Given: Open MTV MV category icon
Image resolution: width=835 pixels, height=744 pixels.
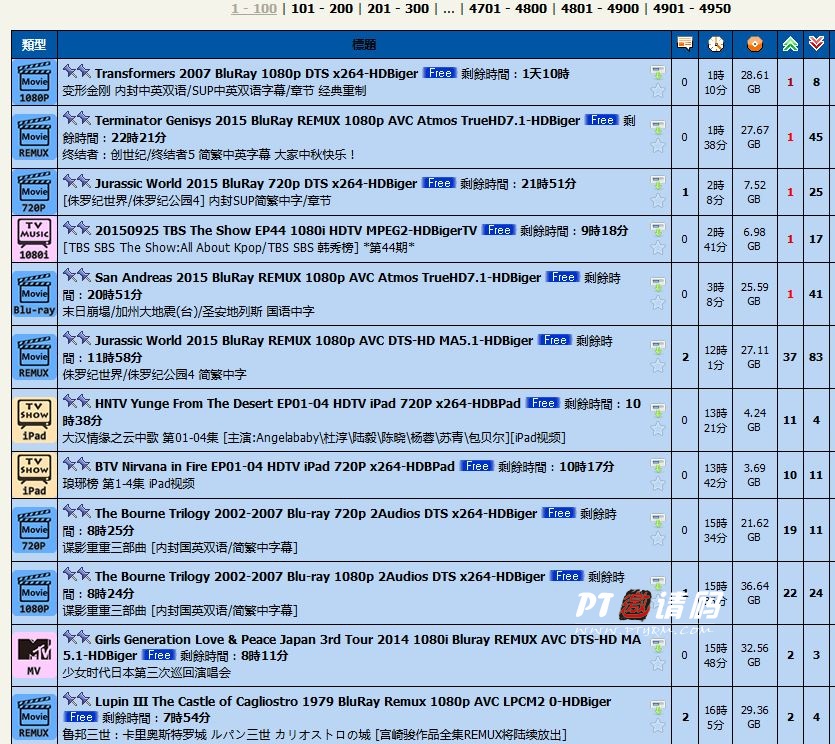Looking at the screenshot, I should click(34, 655).
